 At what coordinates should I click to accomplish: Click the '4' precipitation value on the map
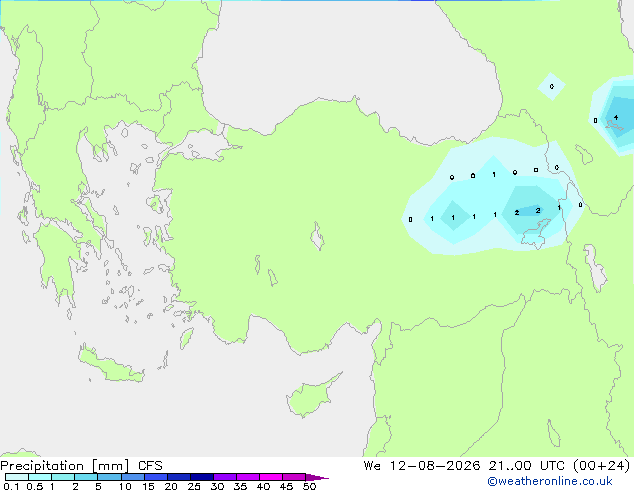click(616, 117)
